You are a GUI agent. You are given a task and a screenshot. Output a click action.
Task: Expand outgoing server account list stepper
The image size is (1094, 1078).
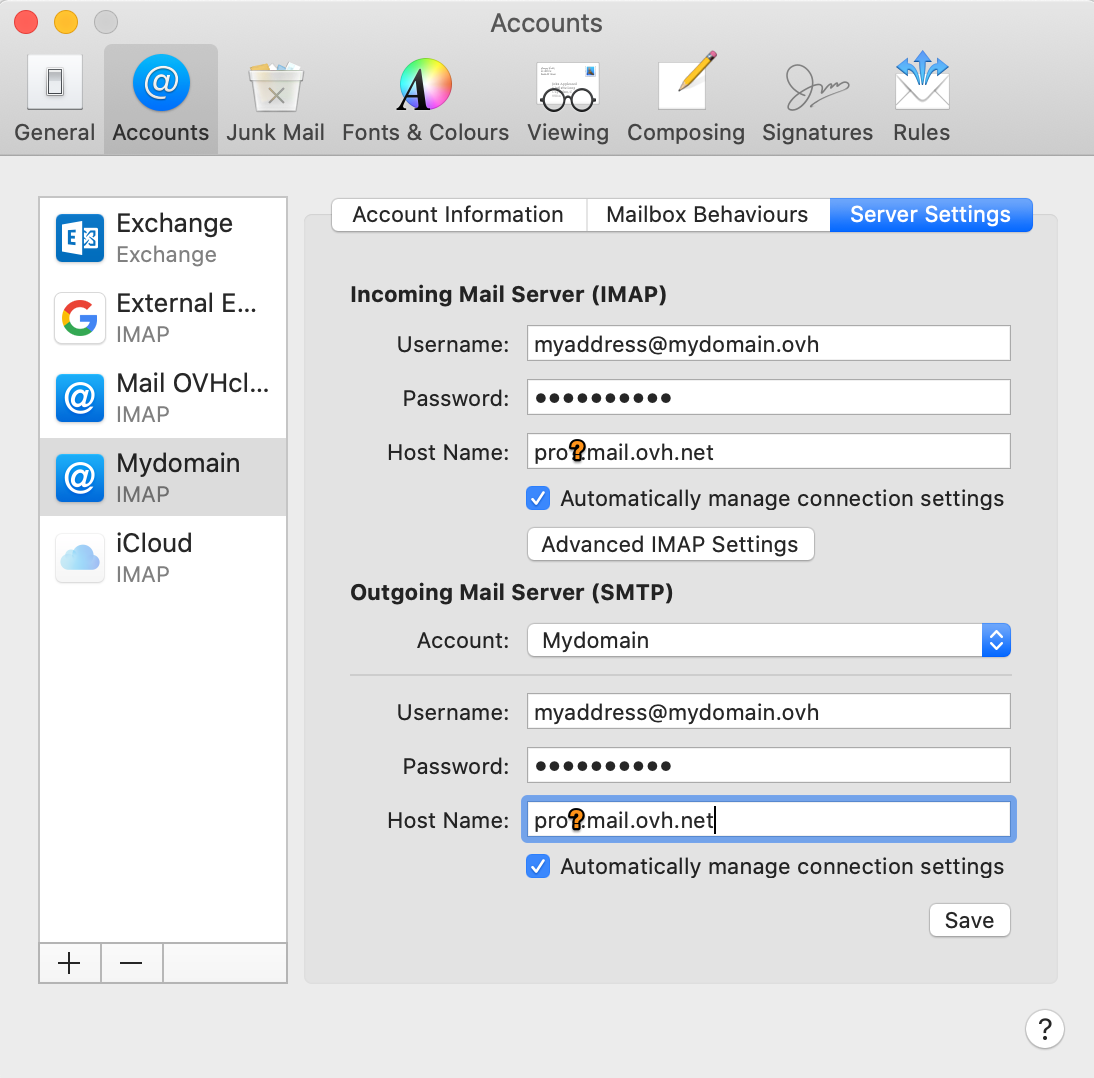tap(996, 640)
